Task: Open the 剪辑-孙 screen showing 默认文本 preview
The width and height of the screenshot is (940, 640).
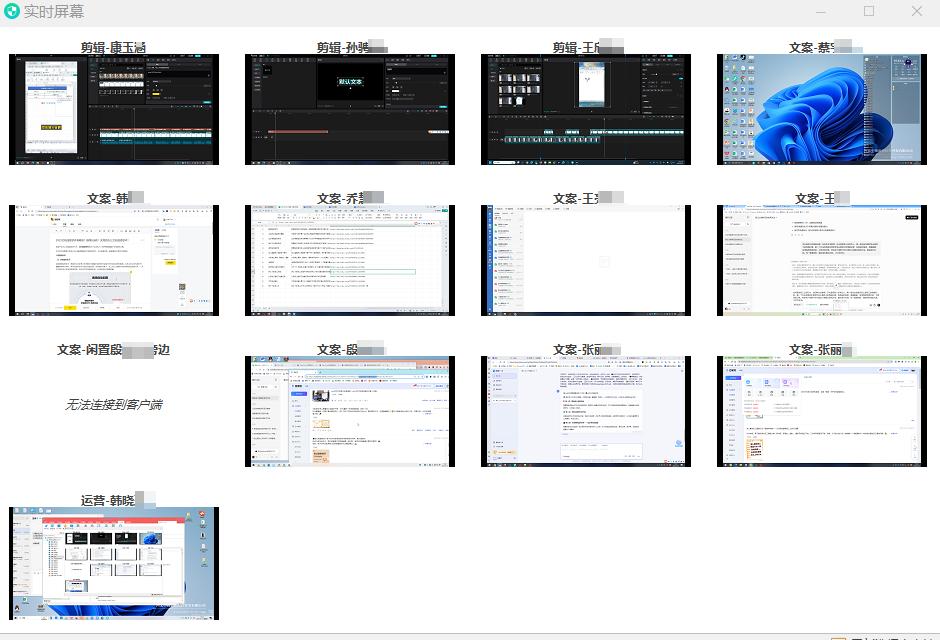Action: click(x=350, y=109)
